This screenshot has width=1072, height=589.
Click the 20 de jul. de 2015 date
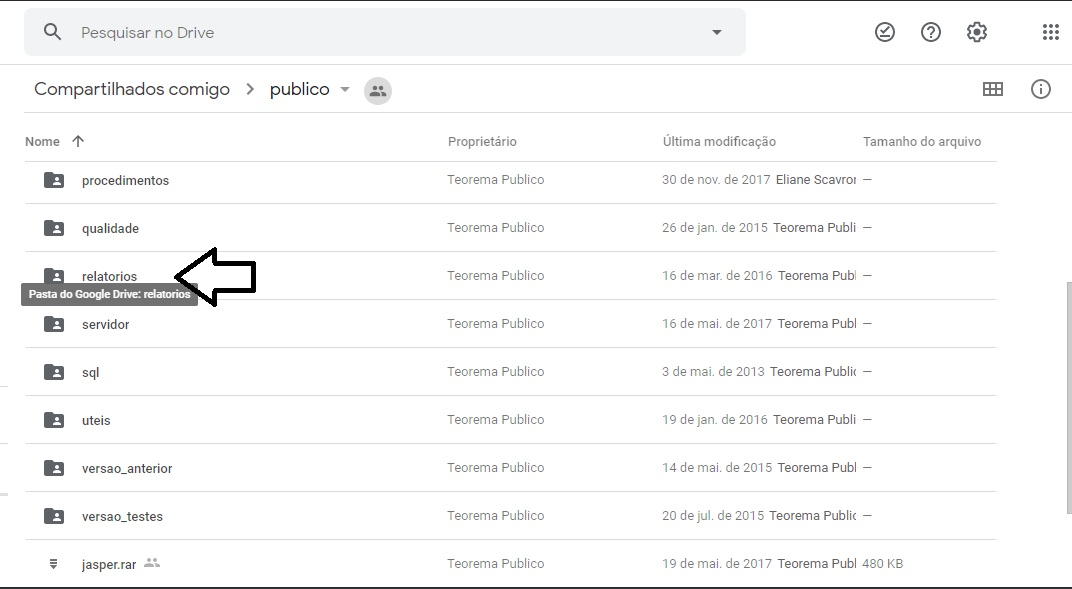coord(712,515)
